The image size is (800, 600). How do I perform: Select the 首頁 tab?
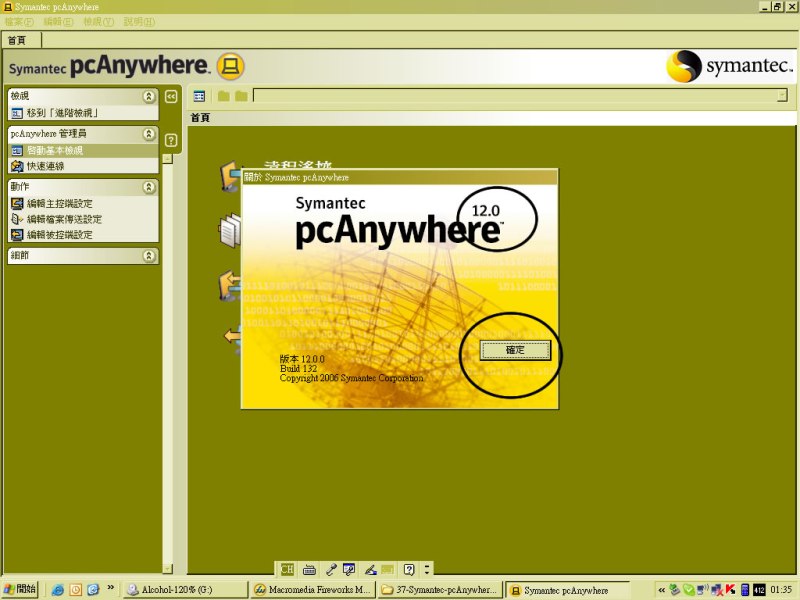click(x=17, y=40)
